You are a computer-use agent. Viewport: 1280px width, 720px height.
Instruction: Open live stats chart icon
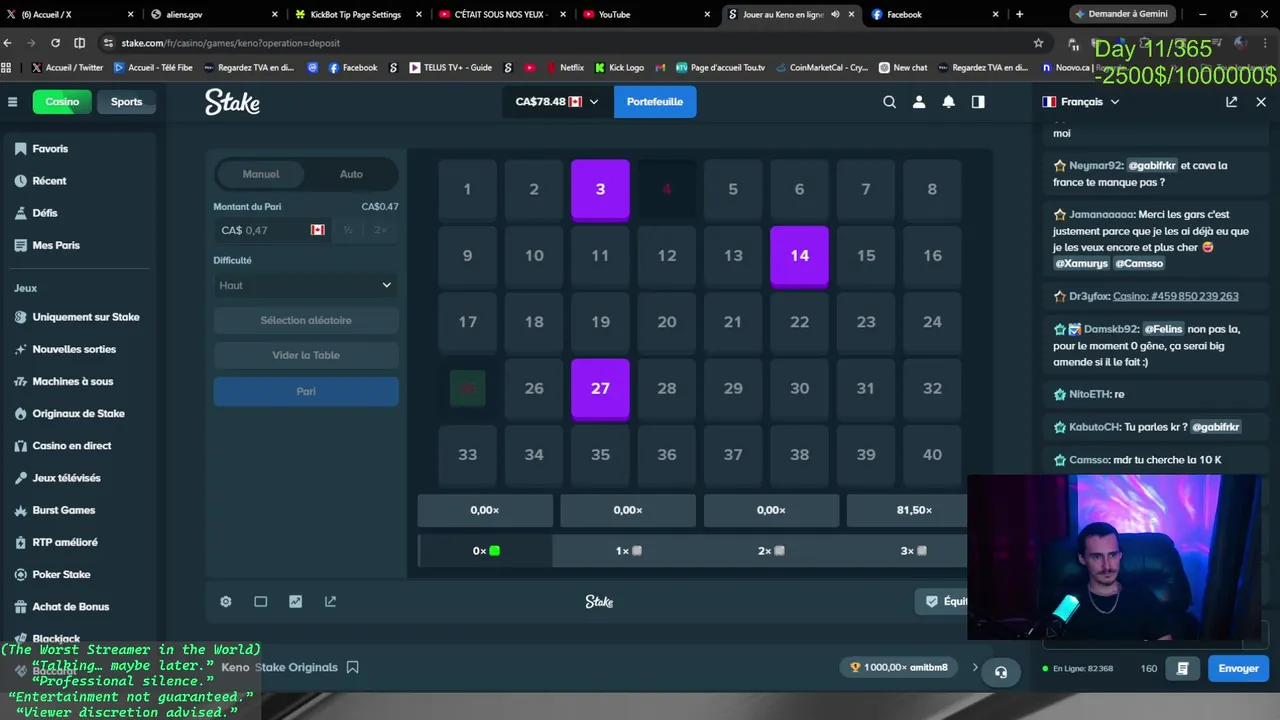(x=295, y=602)
